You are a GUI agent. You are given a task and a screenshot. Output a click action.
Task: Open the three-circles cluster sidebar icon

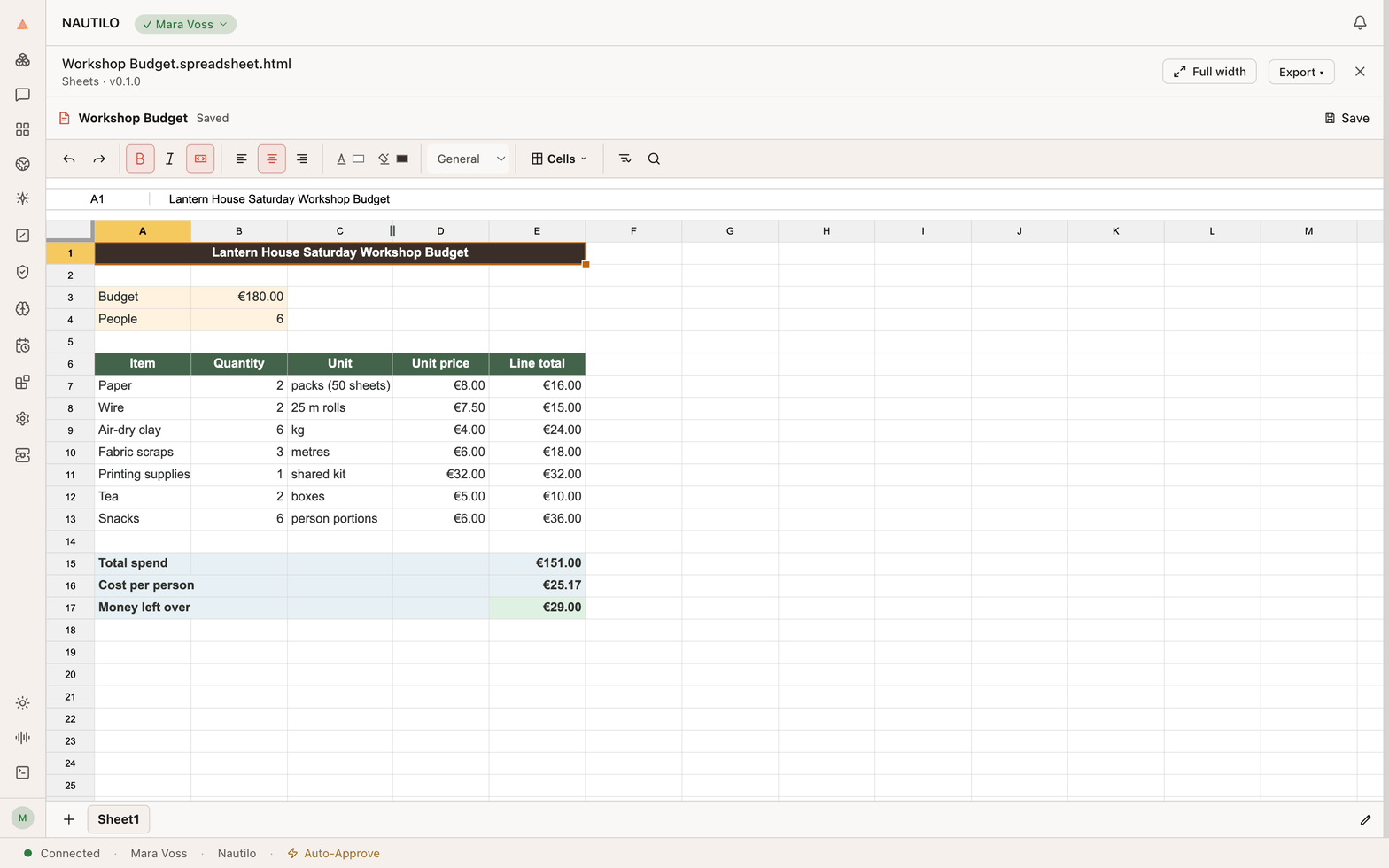point(22,60)
